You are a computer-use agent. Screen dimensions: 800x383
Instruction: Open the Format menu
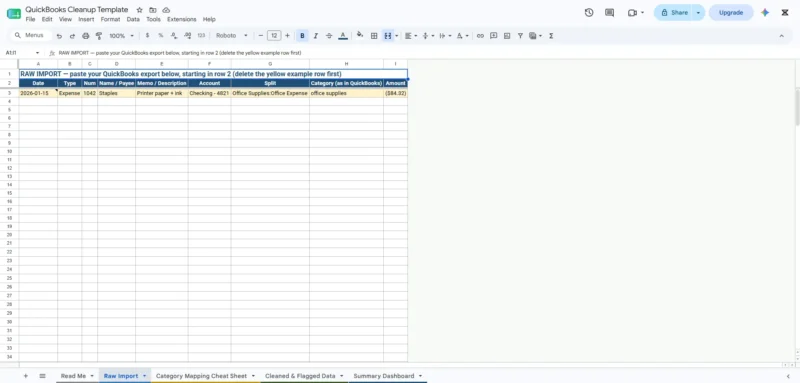pyautogui.click(x=110, y=19)
